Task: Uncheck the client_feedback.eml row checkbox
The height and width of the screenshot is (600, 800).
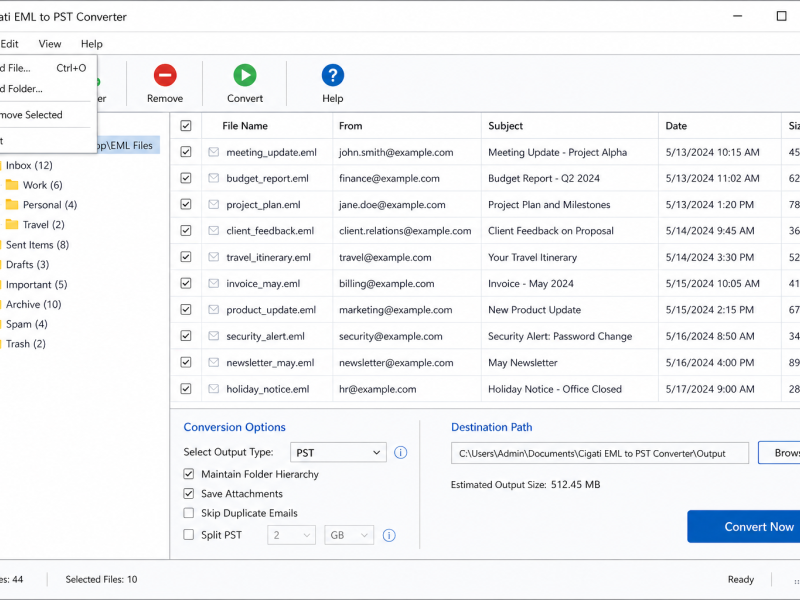Action: (186, 231)
